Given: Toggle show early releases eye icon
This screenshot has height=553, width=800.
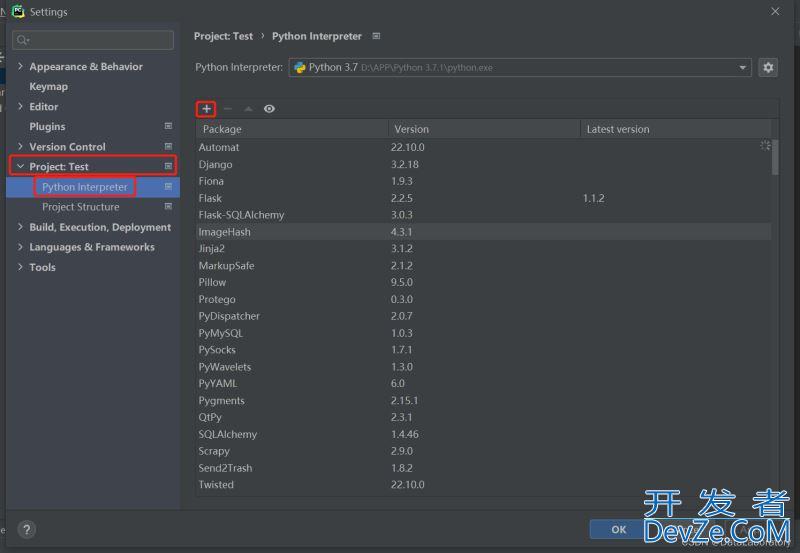Looking at the screenshot, I should tap(269, 109).
